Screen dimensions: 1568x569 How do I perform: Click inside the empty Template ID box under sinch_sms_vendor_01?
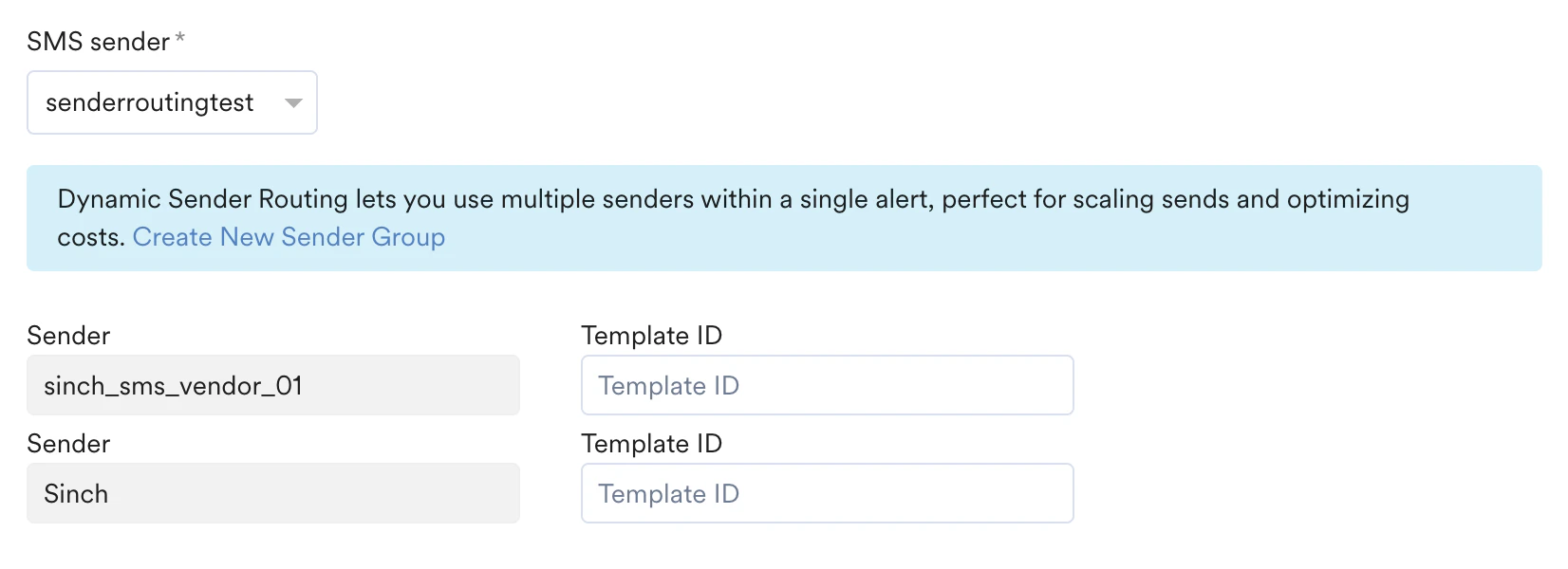click(x=826, y=385)
